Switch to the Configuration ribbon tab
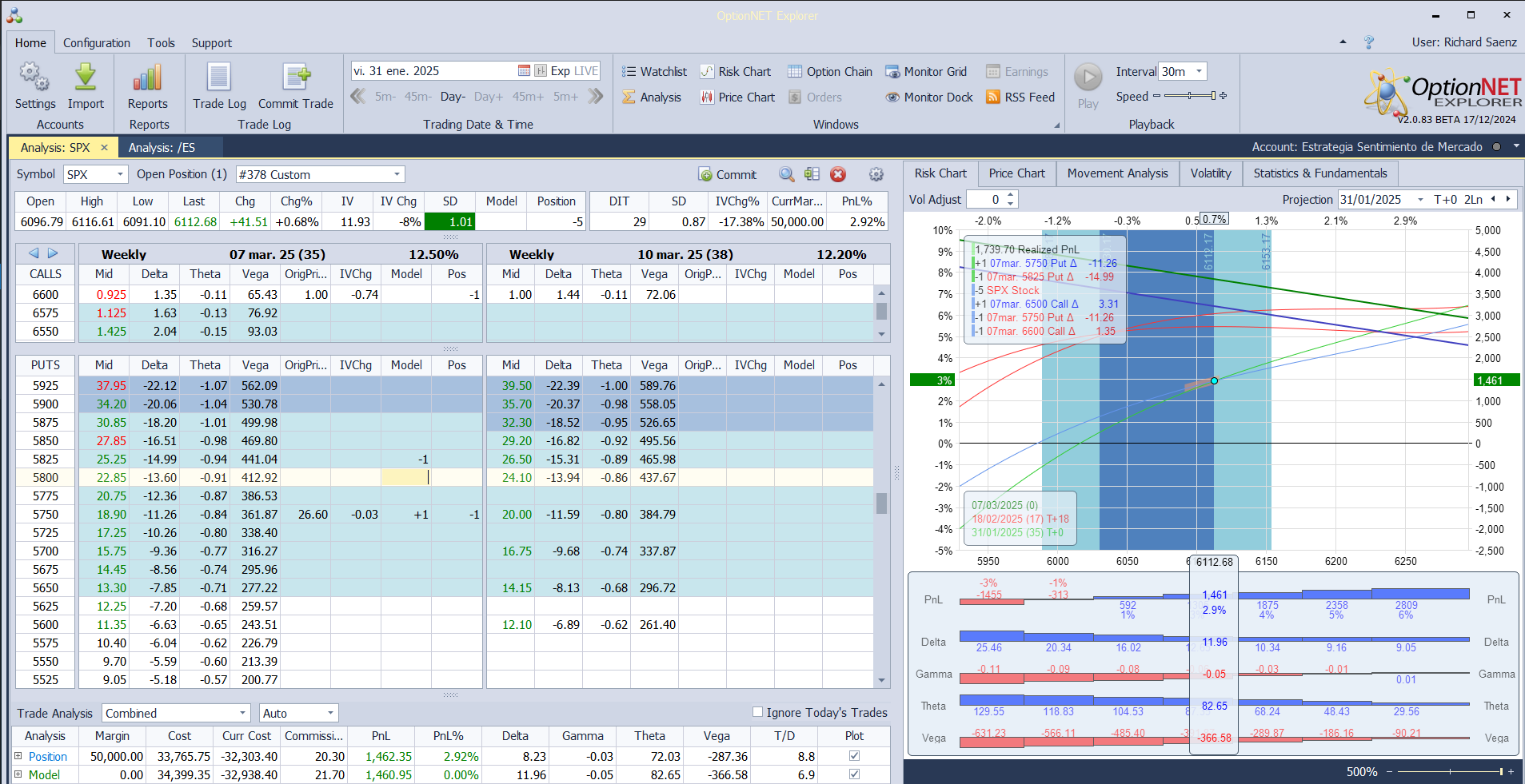The height and width of the screenshot is (784, 1525). click(x=97, y=43)
